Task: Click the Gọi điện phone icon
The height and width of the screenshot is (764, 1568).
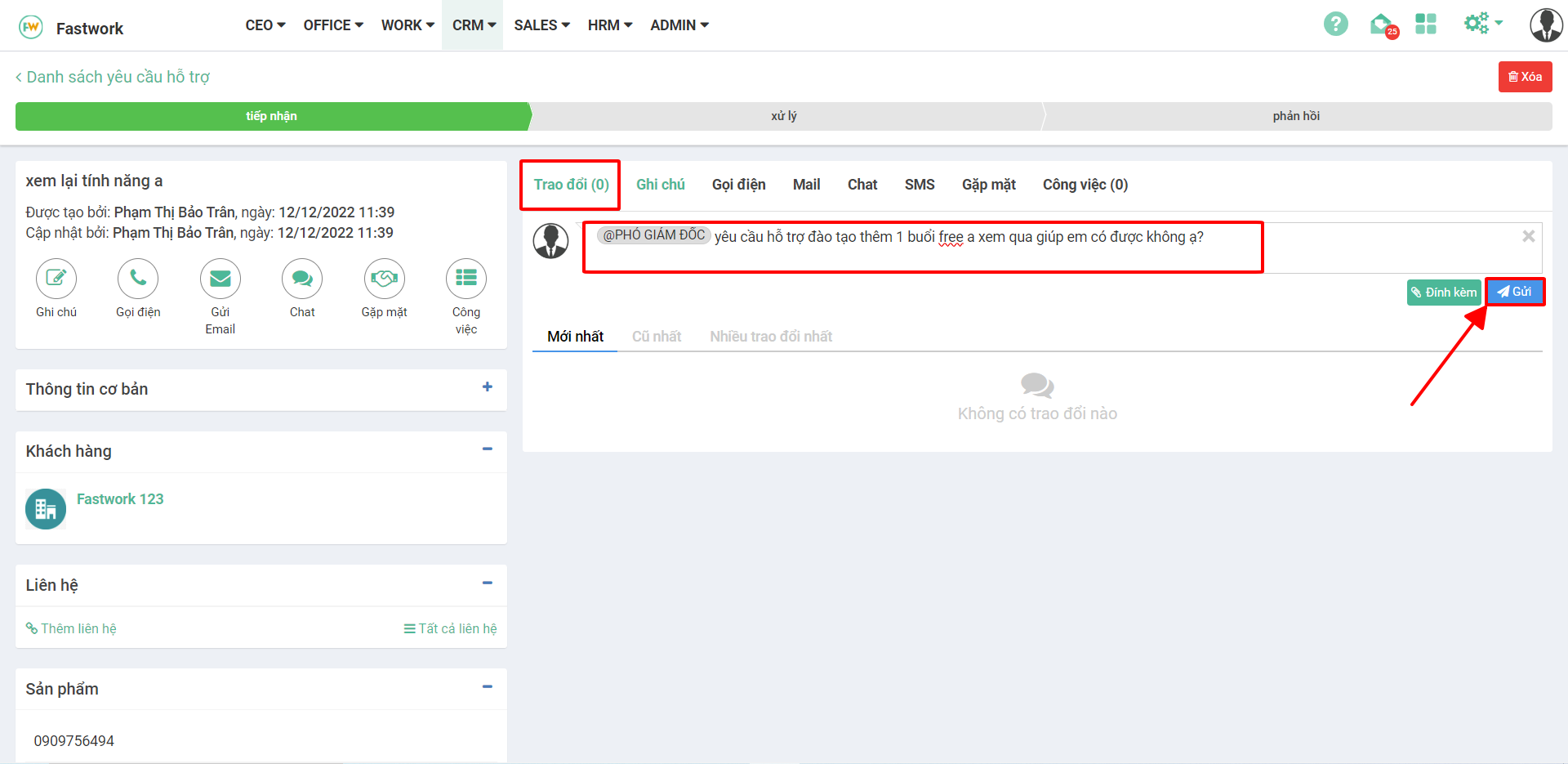Action: (x=138, y=279)
